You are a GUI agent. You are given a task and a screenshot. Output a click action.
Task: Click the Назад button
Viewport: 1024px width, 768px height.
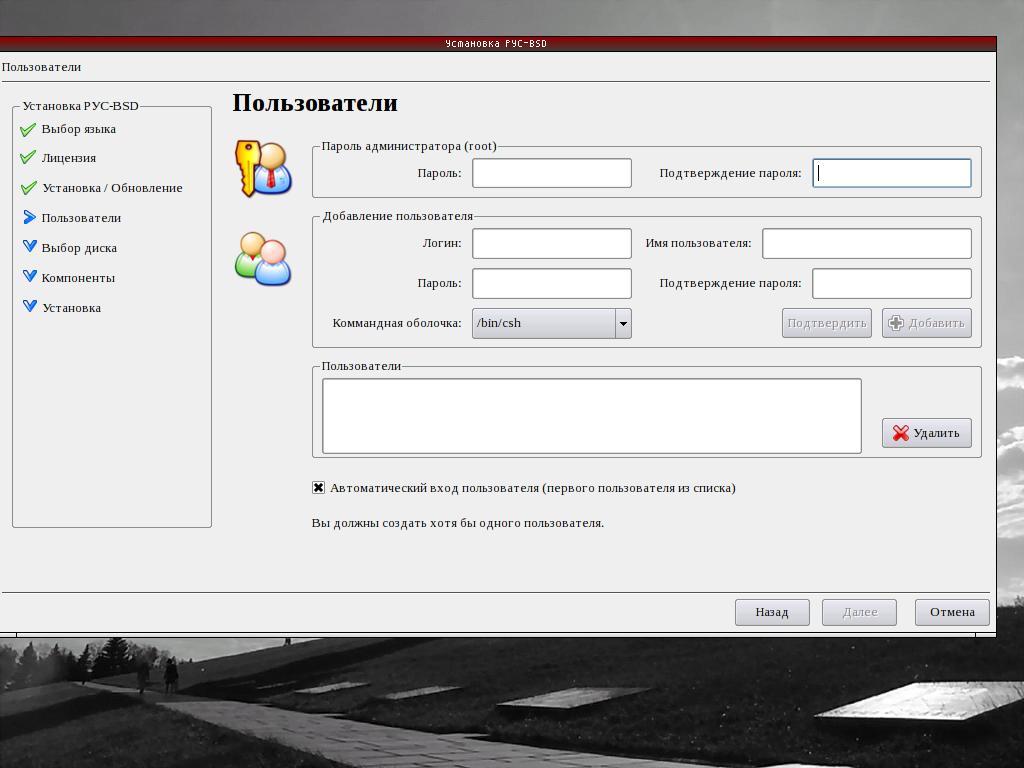771,612
